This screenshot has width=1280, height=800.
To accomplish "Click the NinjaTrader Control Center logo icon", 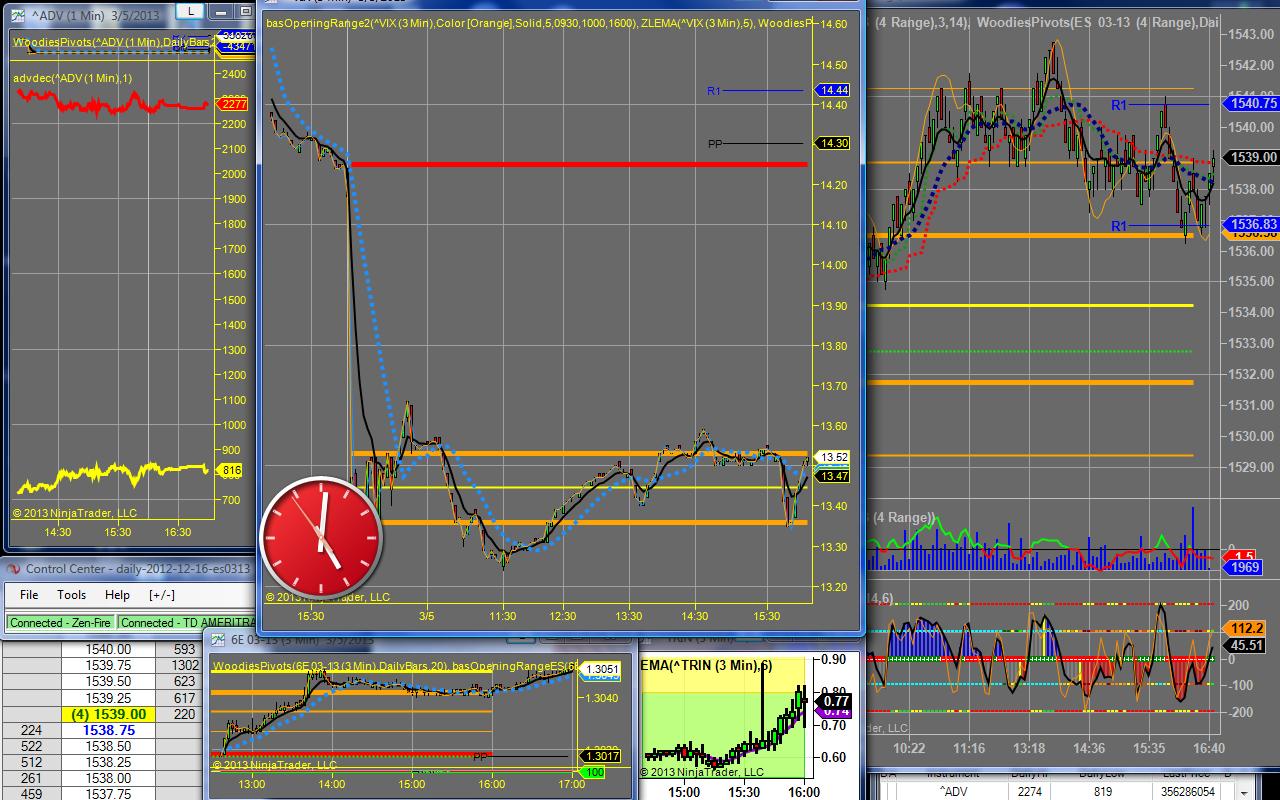I will (14, 569).
